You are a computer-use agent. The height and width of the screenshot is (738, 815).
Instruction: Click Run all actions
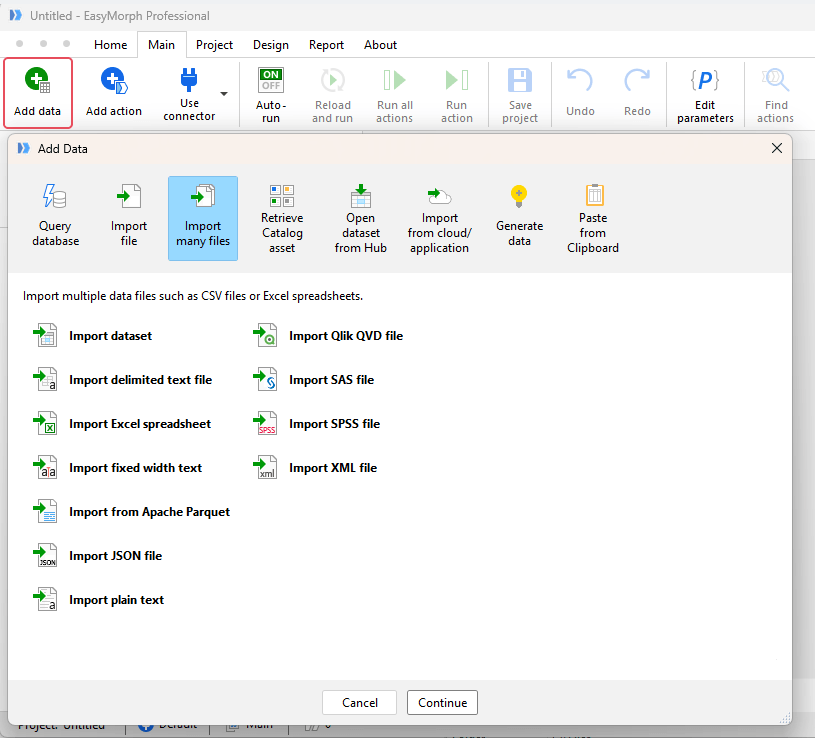(395, 96)
